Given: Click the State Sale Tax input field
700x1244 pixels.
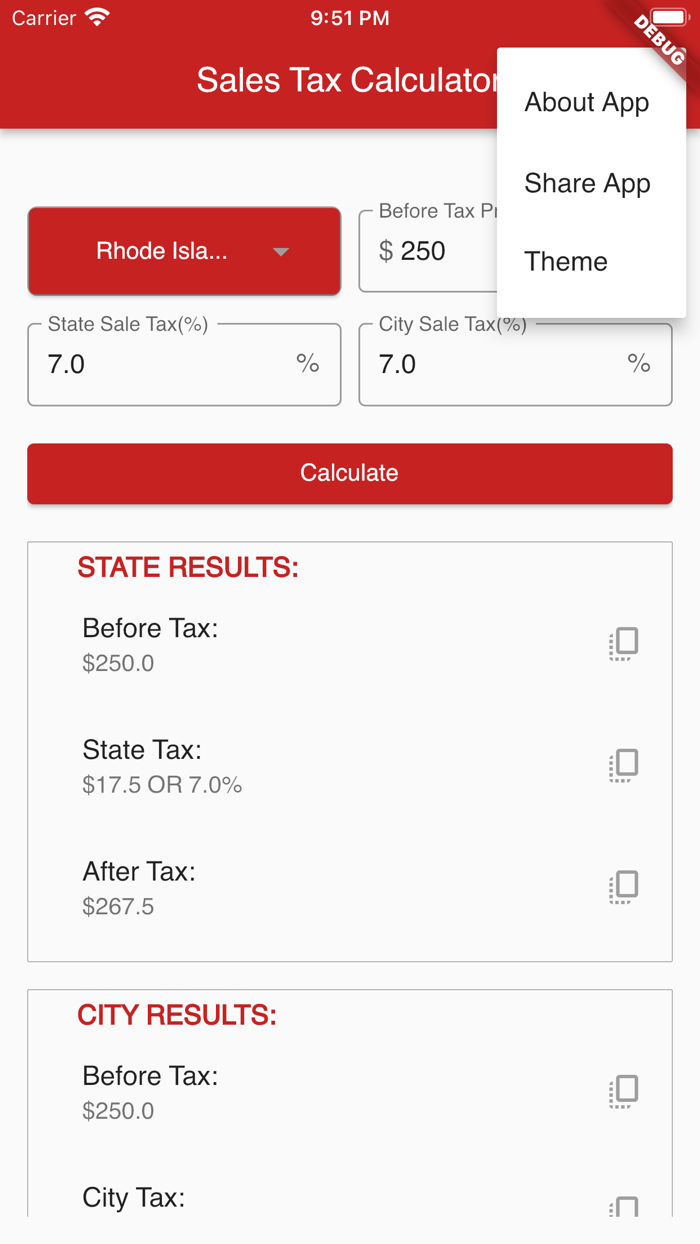Looking at the screenshot, I should point(150,364).
